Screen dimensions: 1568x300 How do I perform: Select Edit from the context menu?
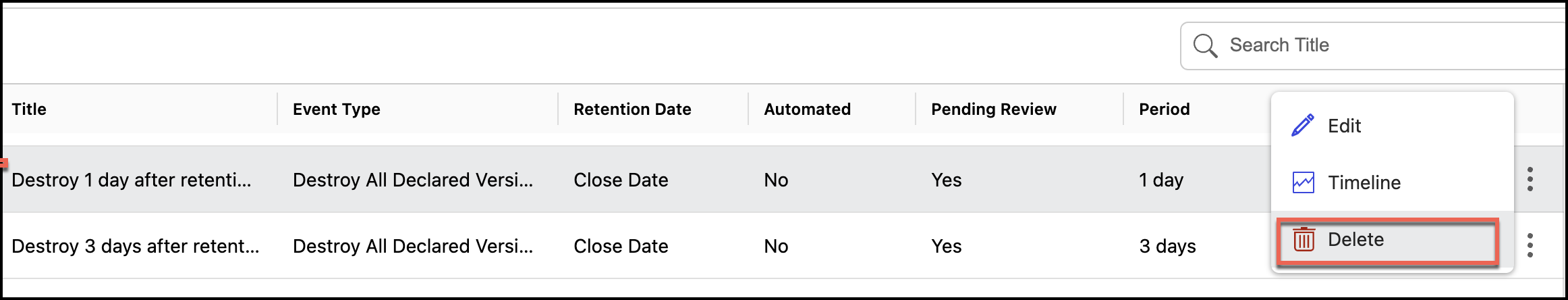point(1344,126)
